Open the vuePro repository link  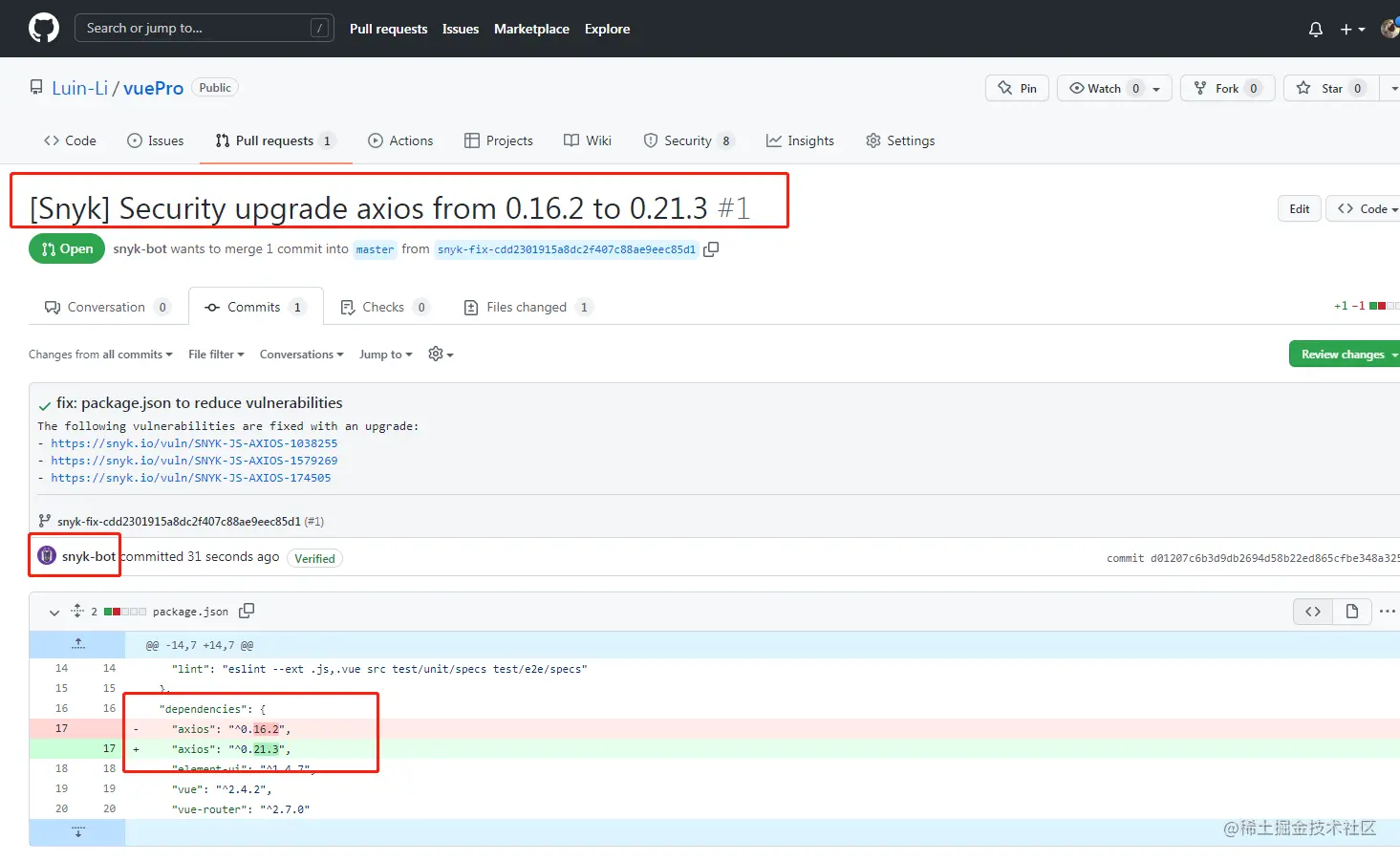pyautogui.click(x=153, y=88)
